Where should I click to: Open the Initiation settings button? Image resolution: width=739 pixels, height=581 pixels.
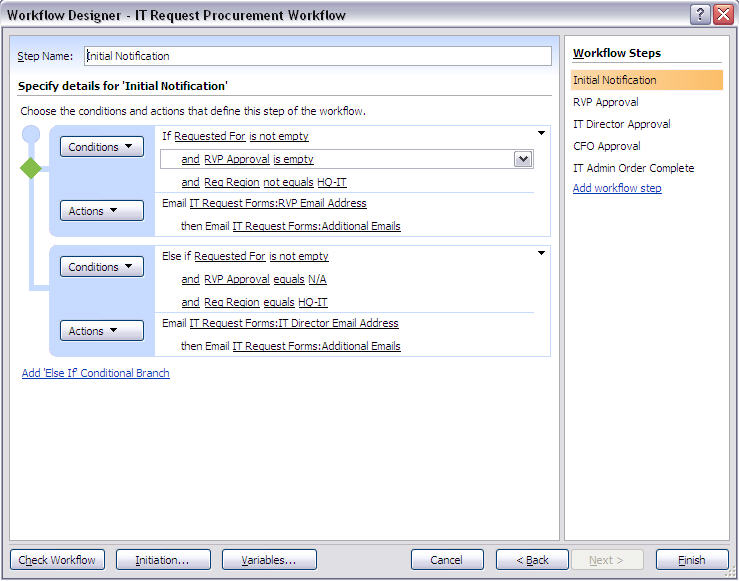point(163,560)
